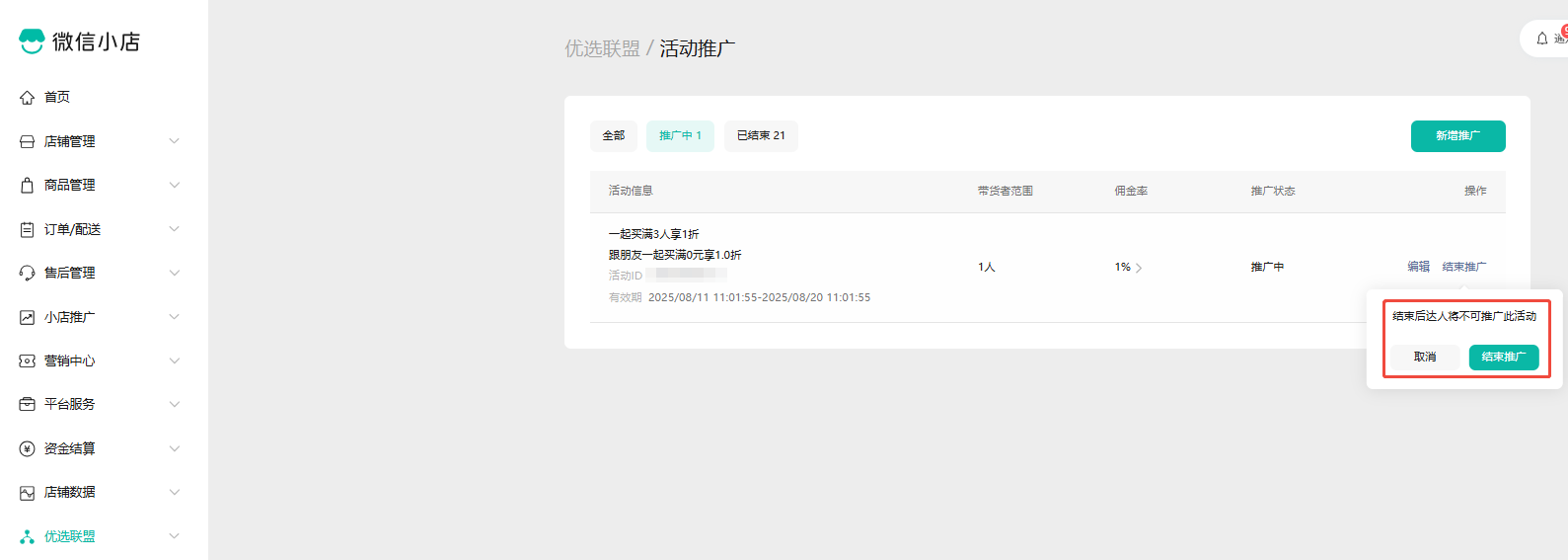Click the 小店推广 chart icon
The width and height of the screenshot is (1568, 560).
tap(28, 318)
